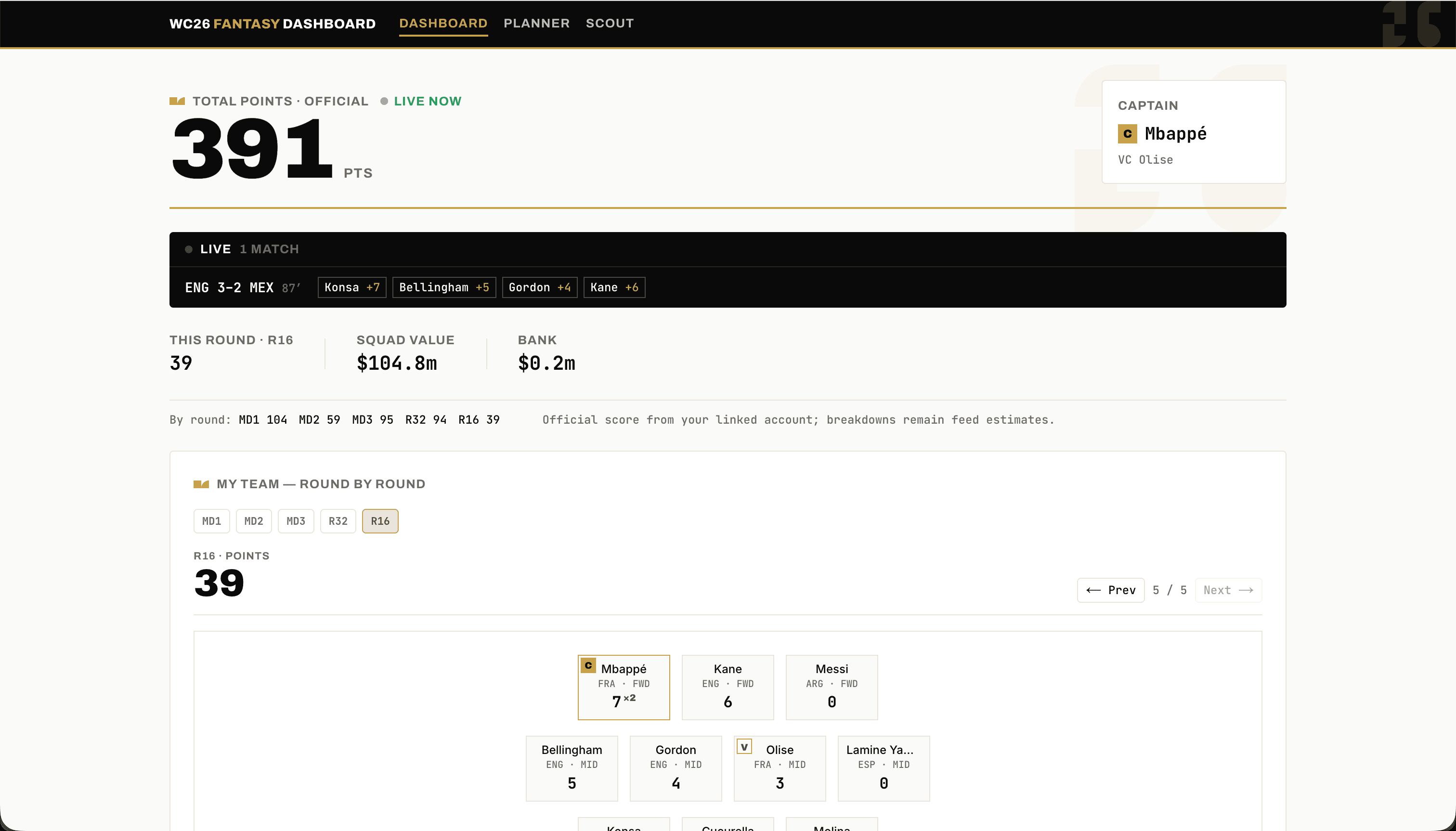
Task: Click the flag icon beside Total Points
Action: coord(177,101)
